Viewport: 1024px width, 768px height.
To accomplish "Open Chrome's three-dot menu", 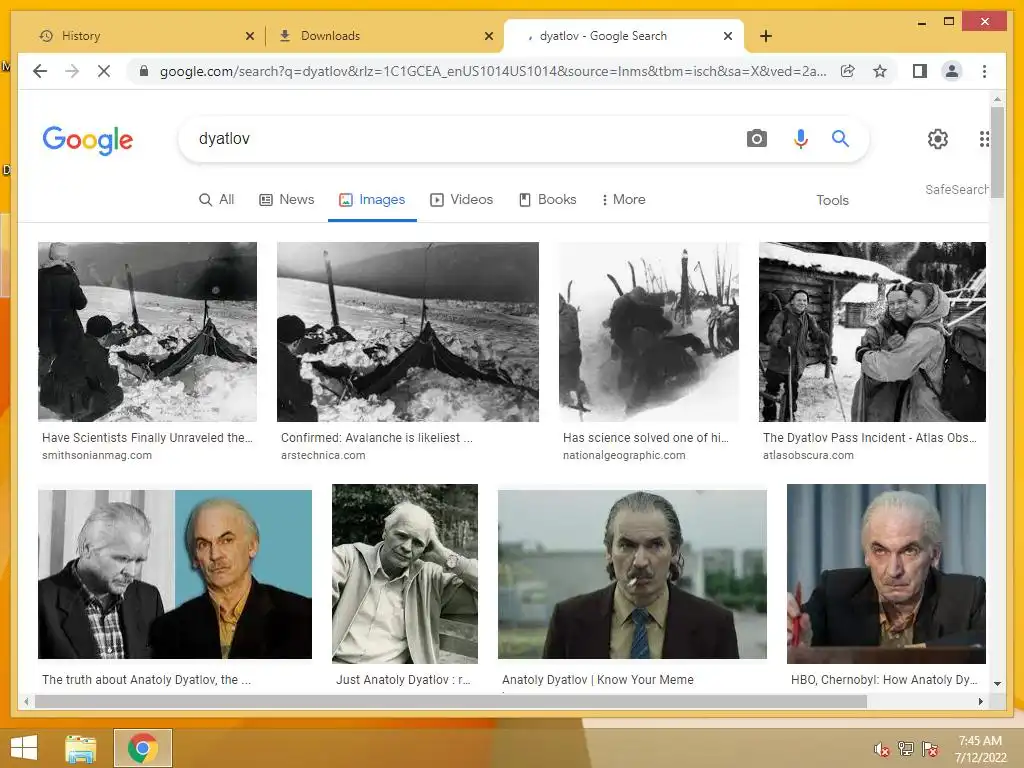I will click(984, 71).
